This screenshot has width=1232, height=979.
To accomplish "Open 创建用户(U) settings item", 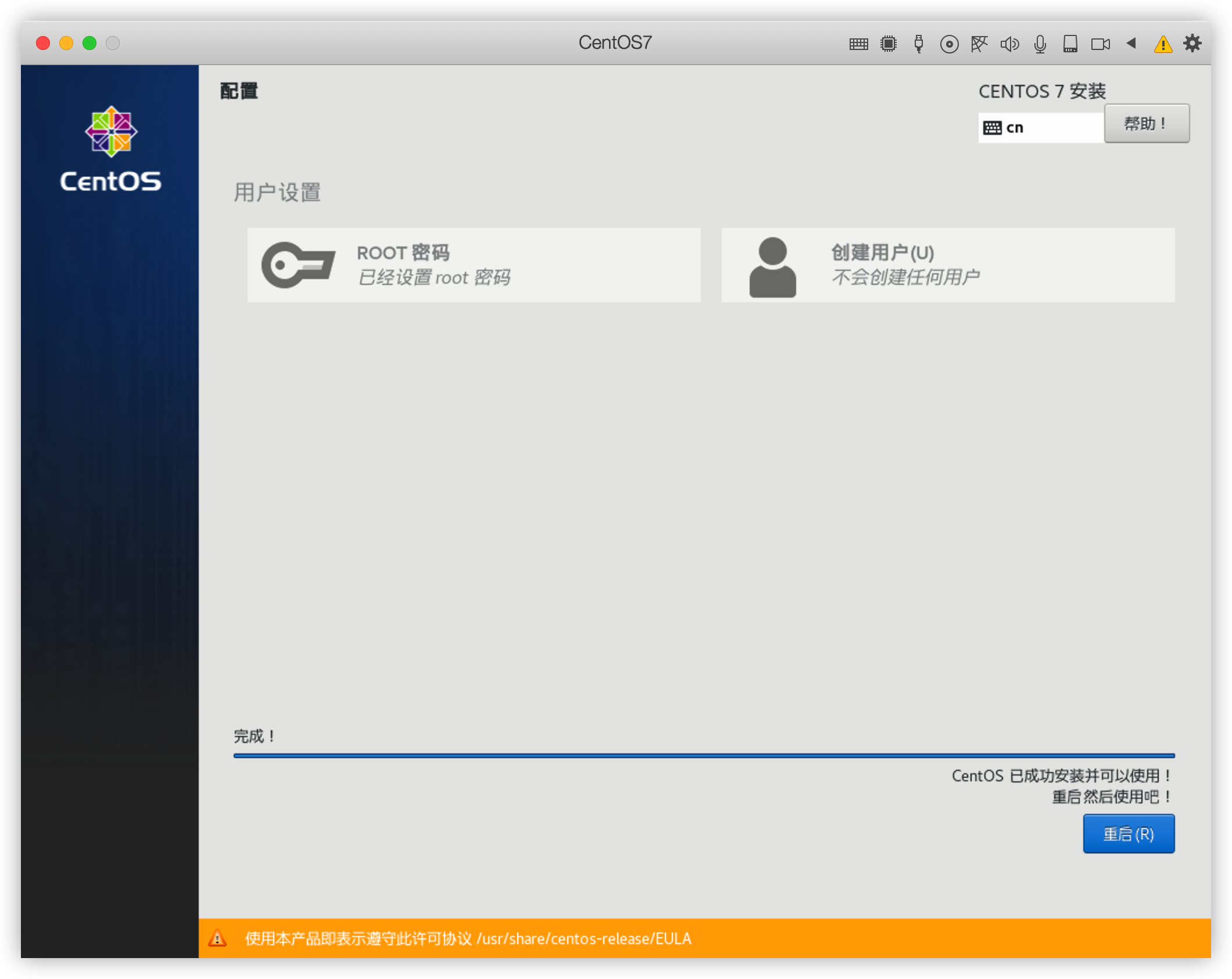I will [948, 265].
